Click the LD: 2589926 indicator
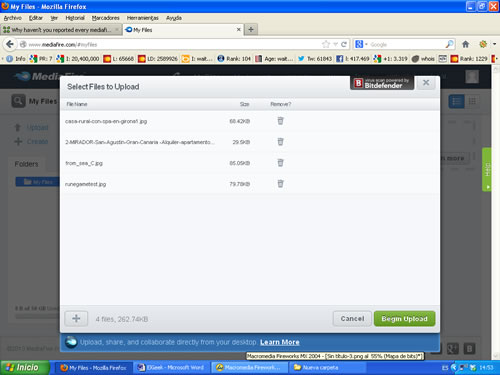The width and height of the screenshot is (500, 375). pos(158,59)
